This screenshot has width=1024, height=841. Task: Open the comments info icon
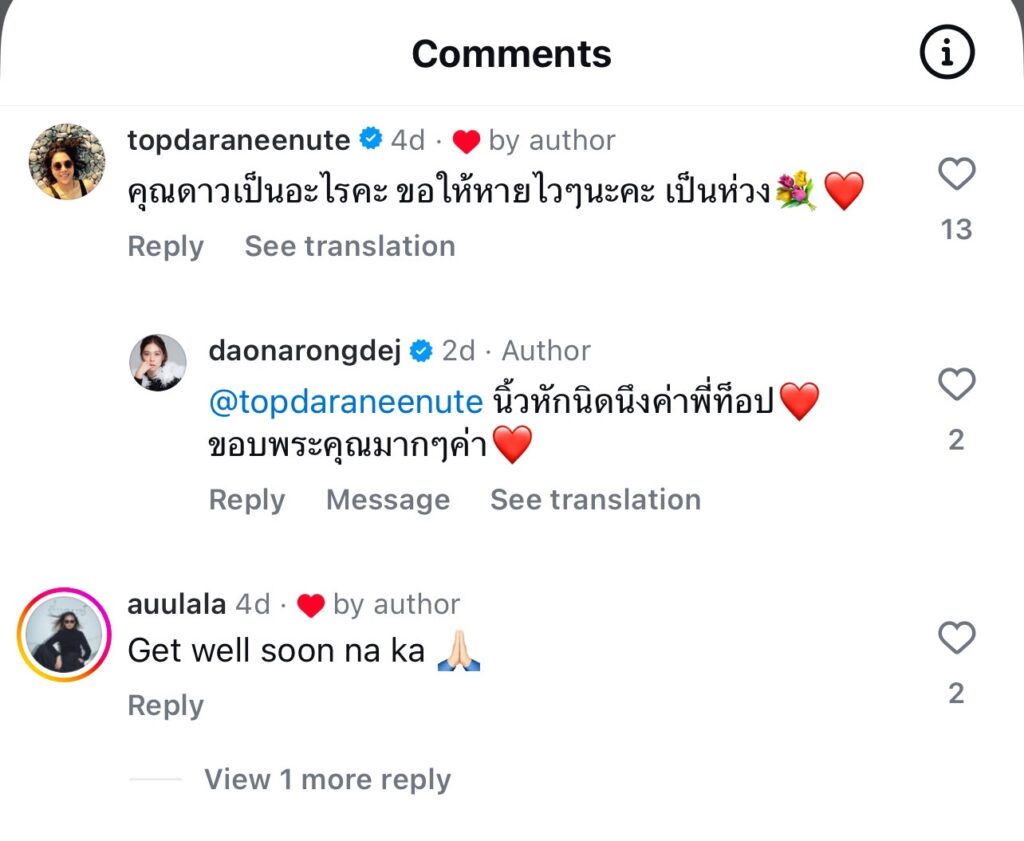tap(946, 54)
